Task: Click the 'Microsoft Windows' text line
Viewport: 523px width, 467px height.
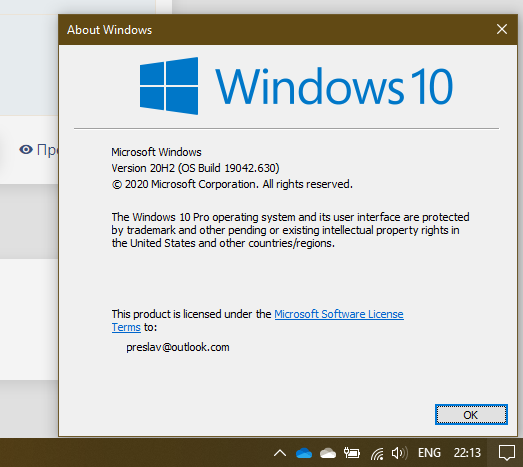Action: (156, 152)
